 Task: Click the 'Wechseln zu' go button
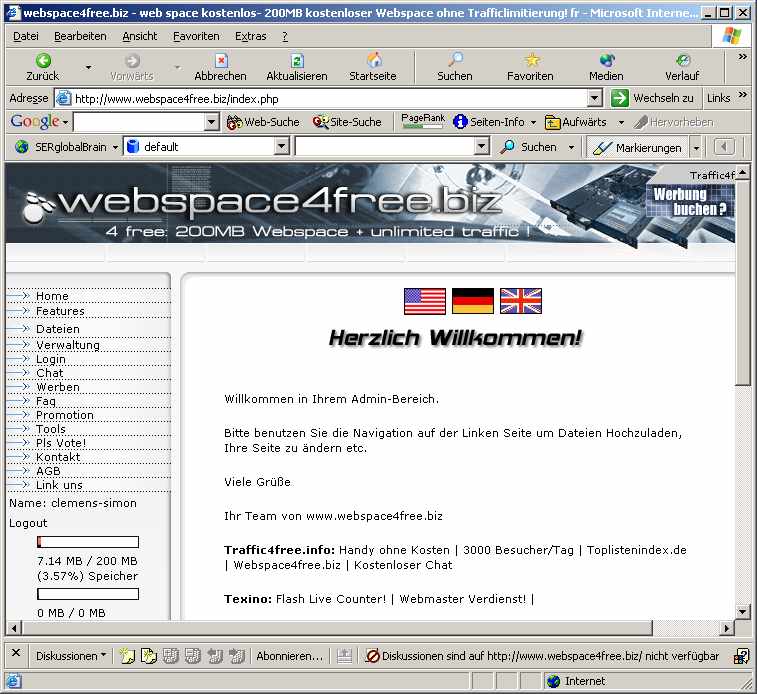tap(653, 98)
